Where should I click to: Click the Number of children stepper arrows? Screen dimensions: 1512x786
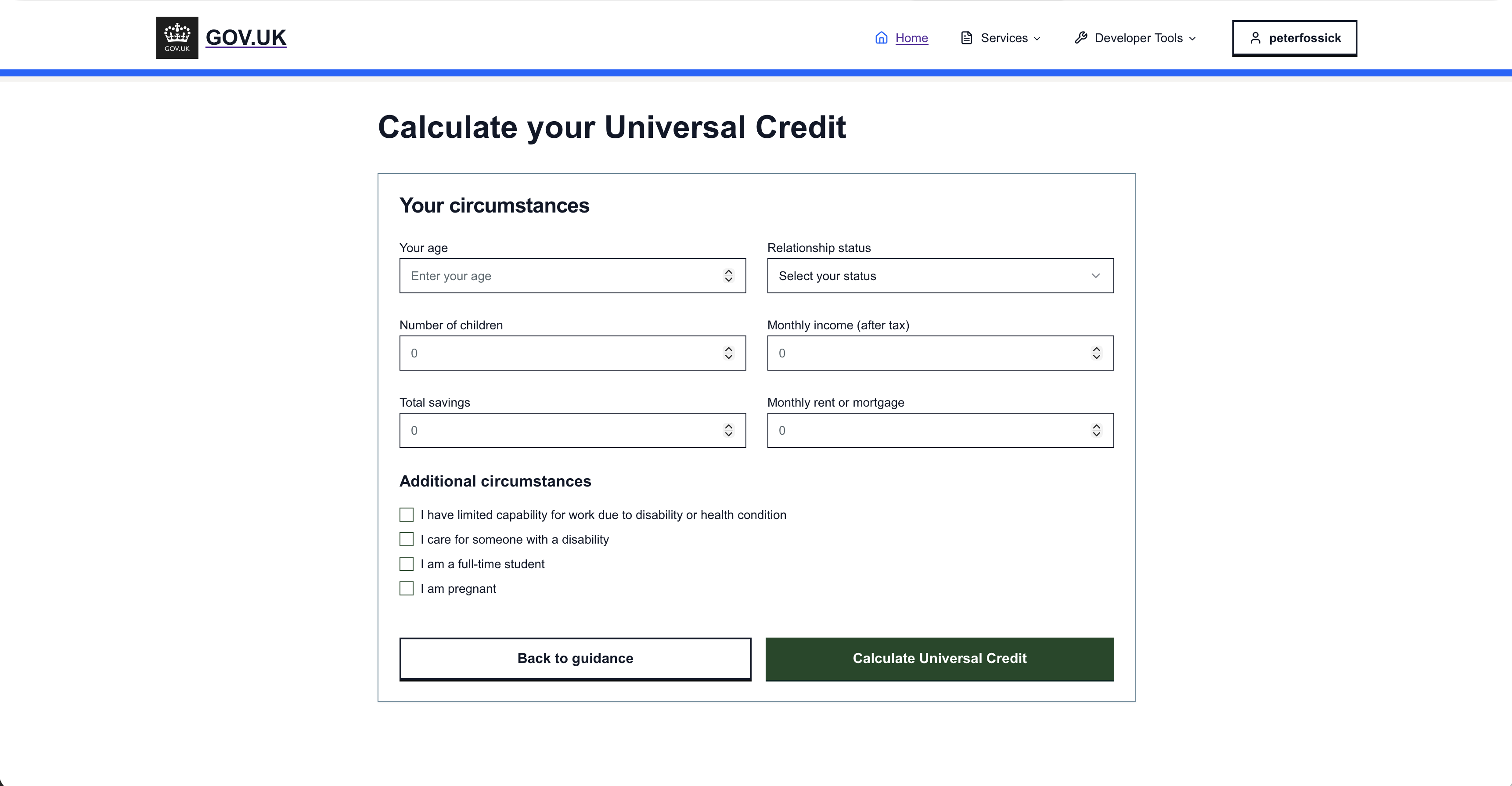click(x=728, y=353)
